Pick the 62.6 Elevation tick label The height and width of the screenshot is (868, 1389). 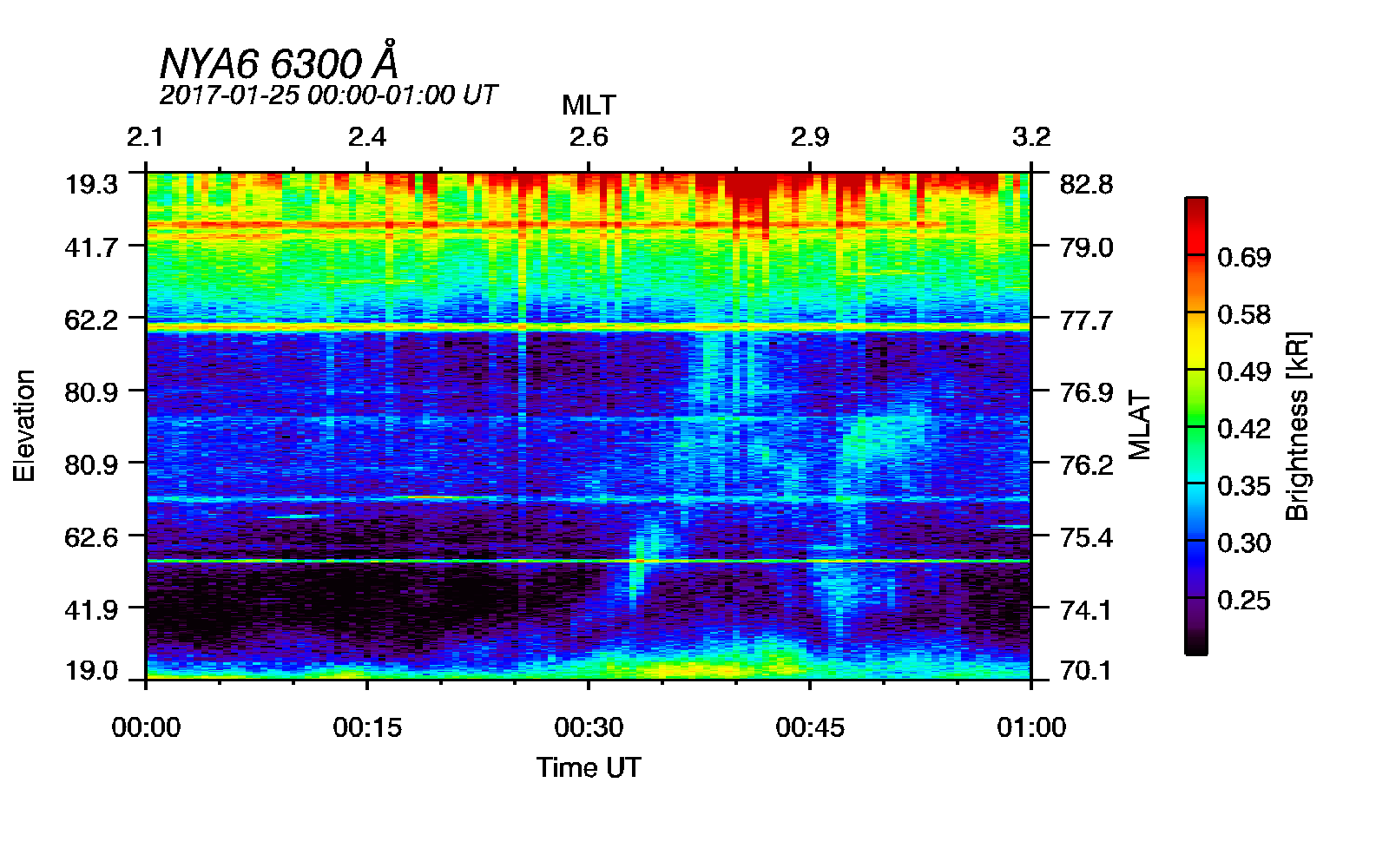pyautogui.click(x=91, y=537)
